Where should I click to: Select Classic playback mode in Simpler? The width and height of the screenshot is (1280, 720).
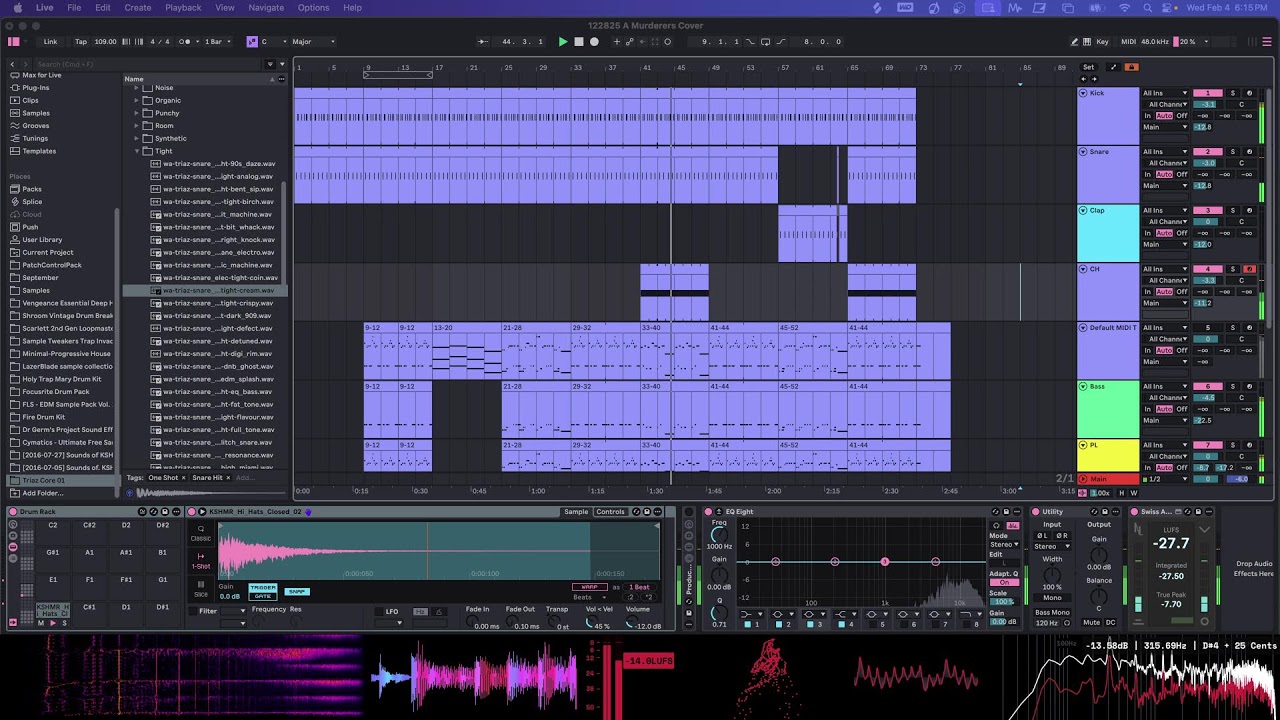tap(201, 533)
